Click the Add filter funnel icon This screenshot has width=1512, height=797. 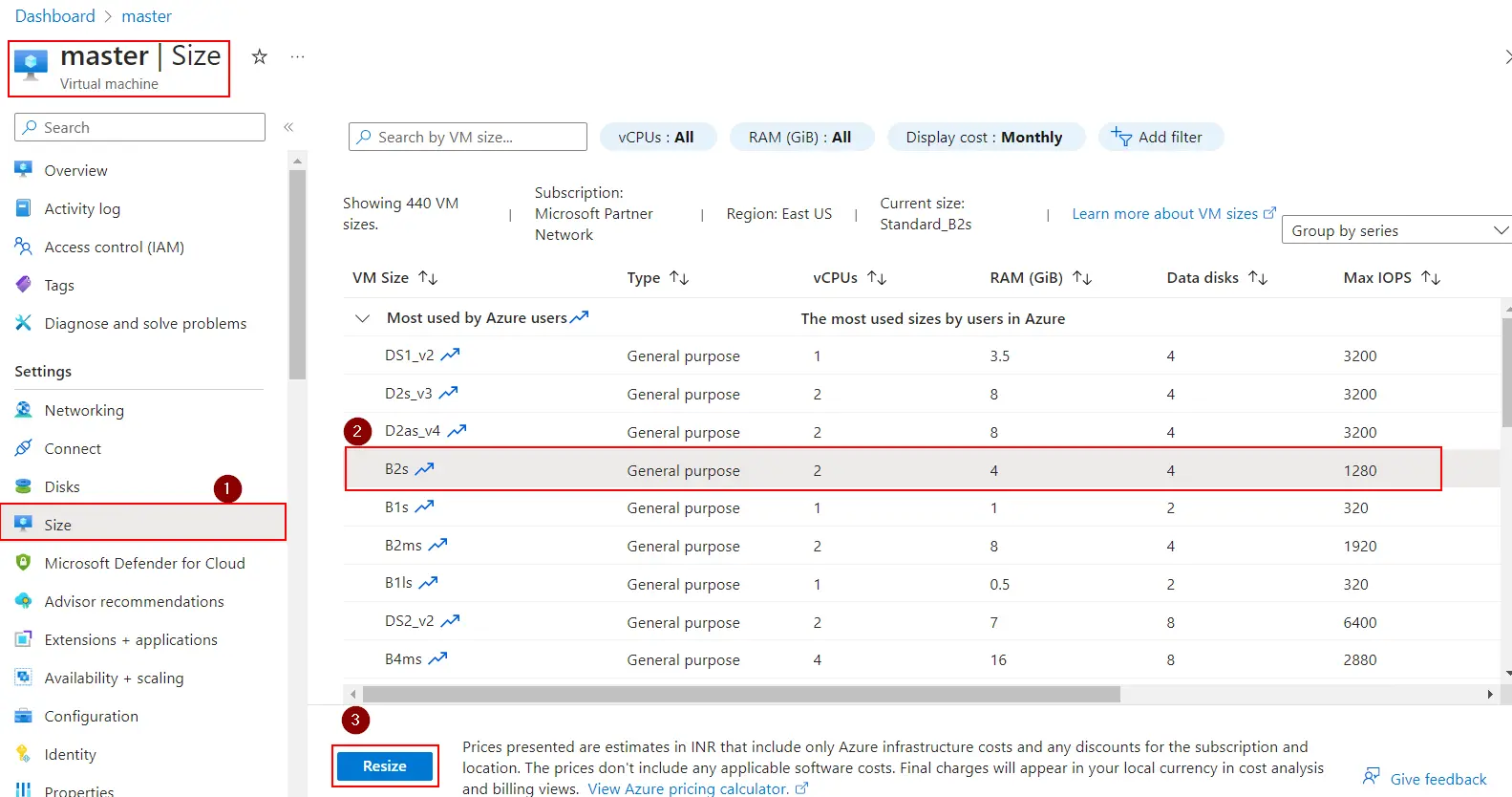(x=1121, y=138)
